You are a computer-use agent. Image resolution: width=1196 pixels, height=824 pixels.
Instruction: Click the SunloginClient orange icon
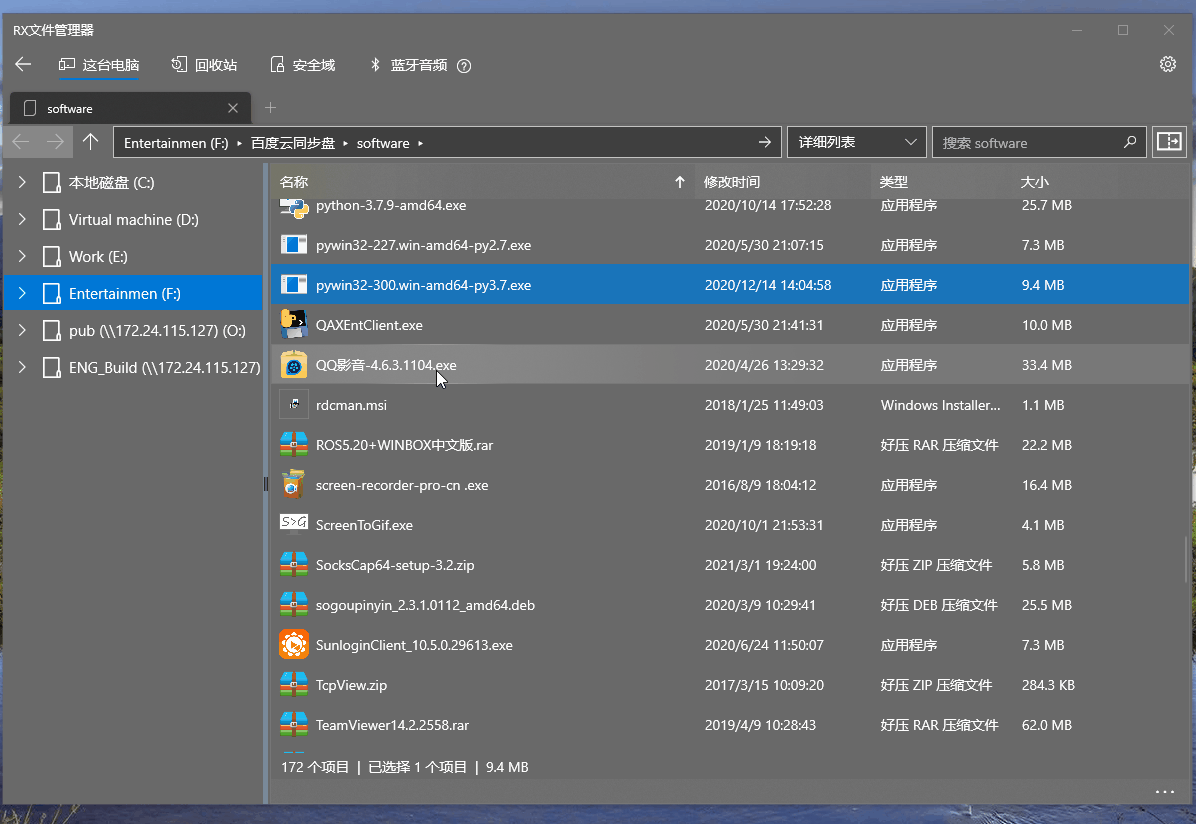pyautogui.click(x=294, y=645)
